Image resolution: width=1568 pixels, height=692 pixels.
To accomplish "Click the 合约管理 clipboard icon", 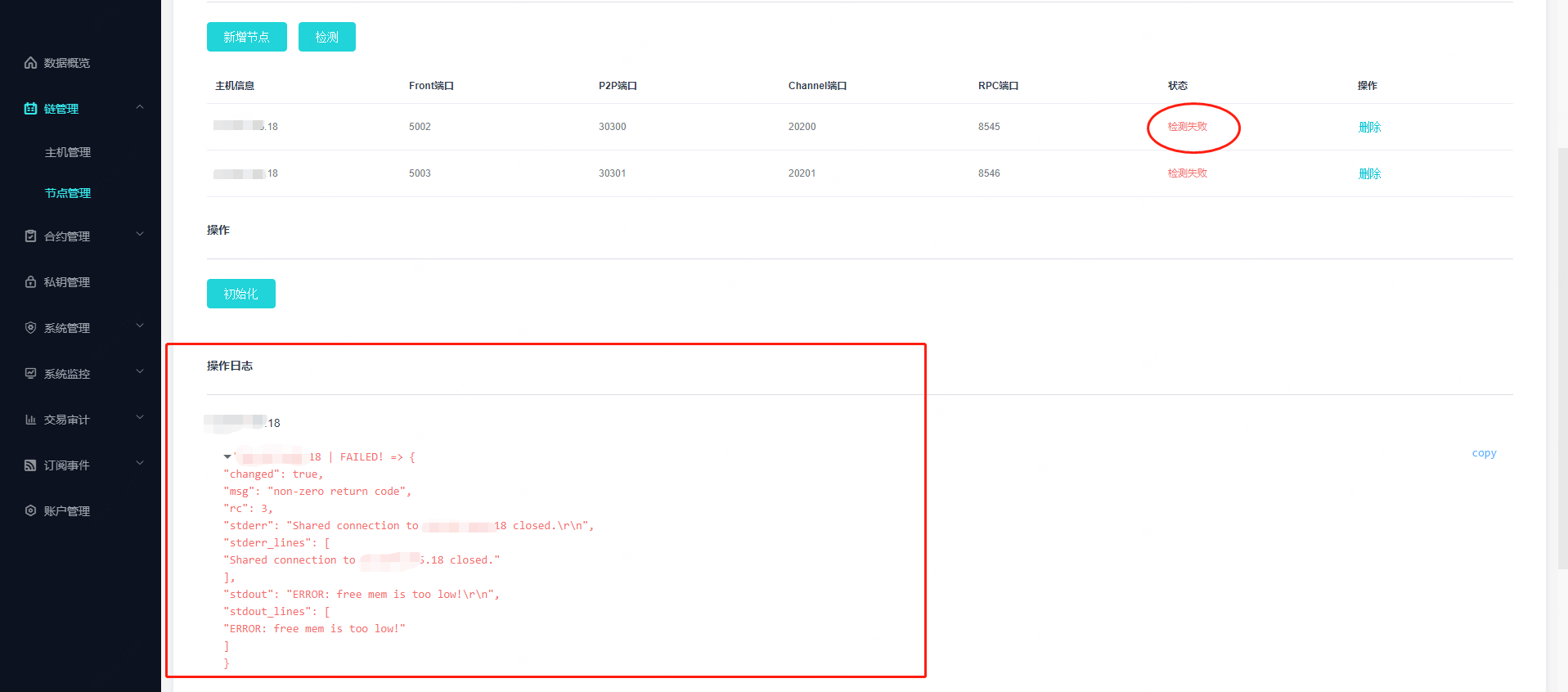I will 30,236.
